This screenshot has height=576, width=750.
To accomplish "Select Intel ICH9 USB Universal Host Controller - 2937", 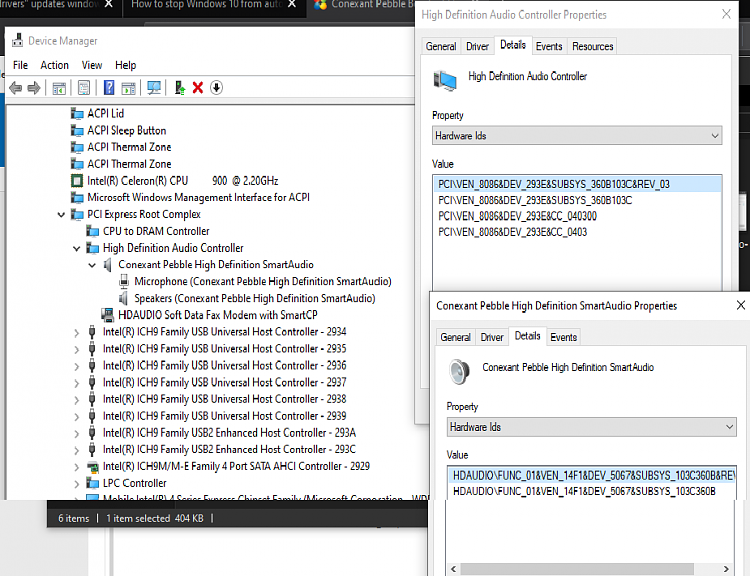I will (x=224, y=383).
